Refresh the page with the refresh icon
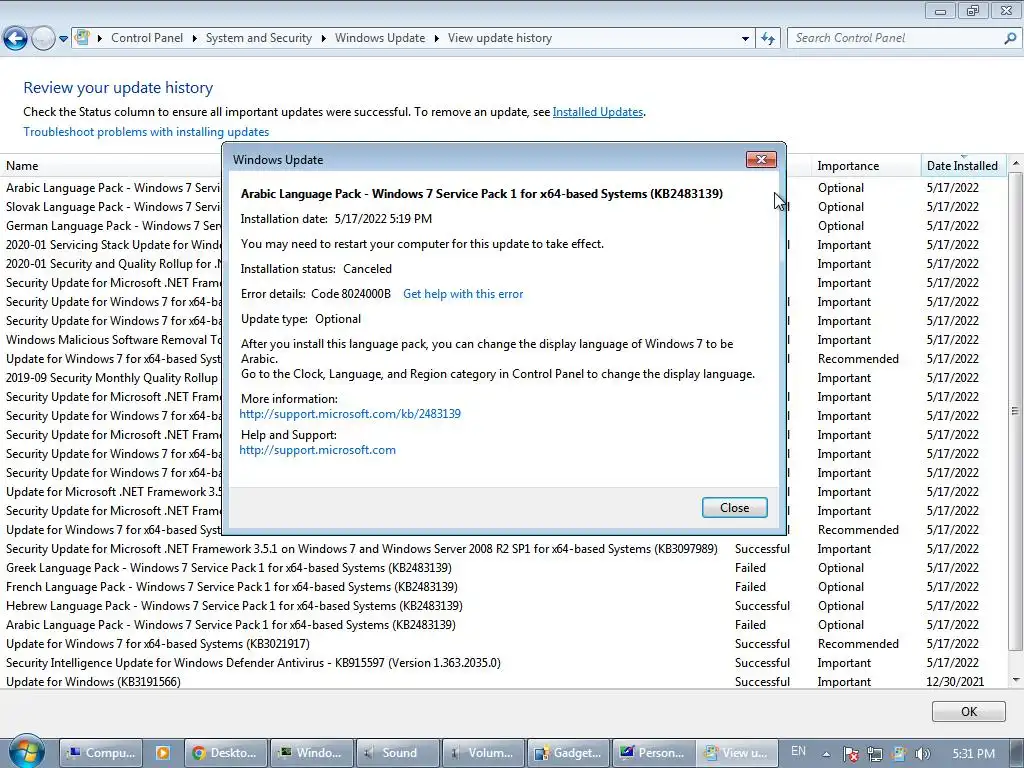Viewport: 1024px width, 768px height. [x=768, y=39]
